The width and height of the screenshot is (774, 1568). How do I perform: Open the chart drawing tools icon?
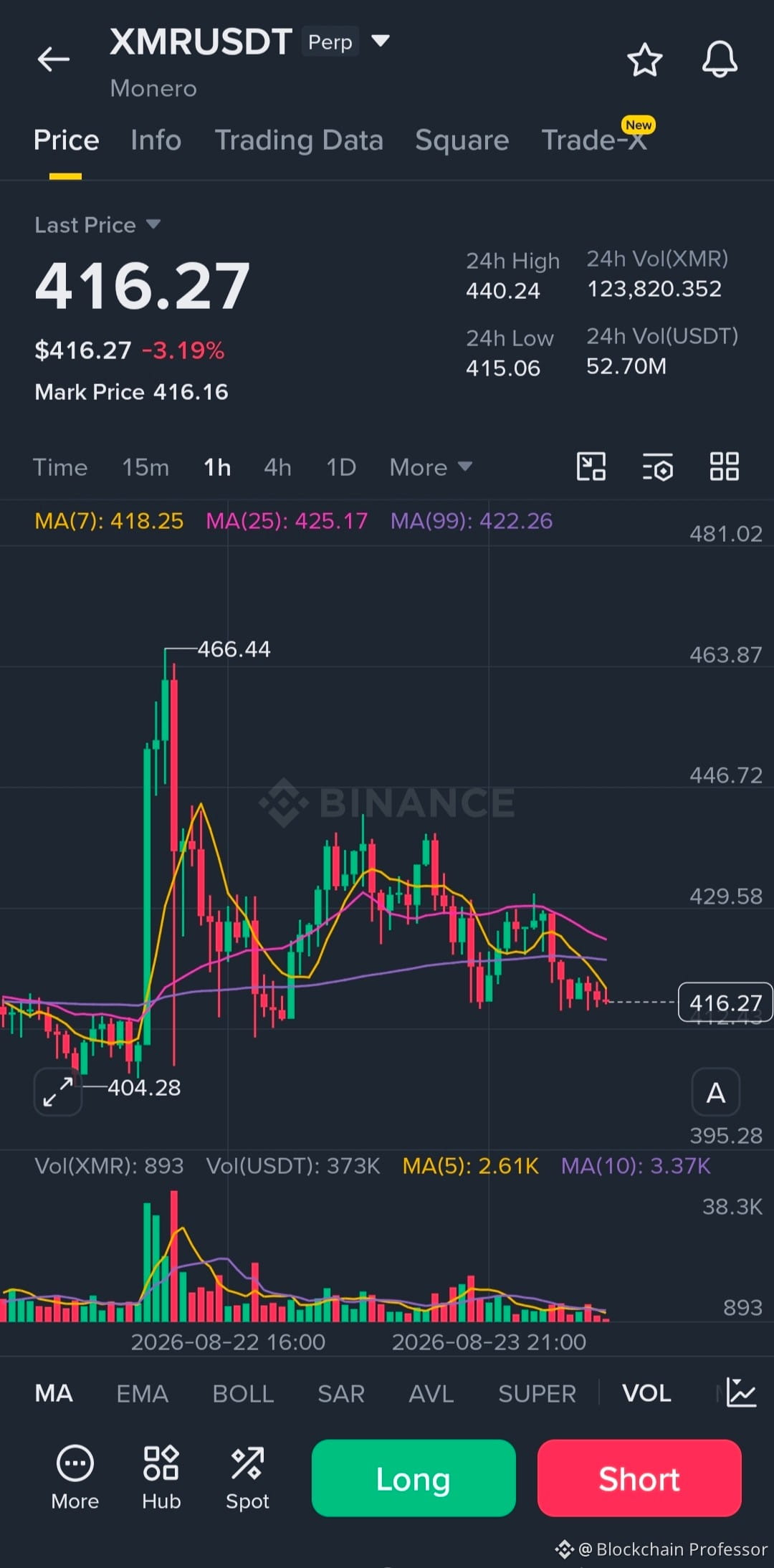(x=591, y=467)
